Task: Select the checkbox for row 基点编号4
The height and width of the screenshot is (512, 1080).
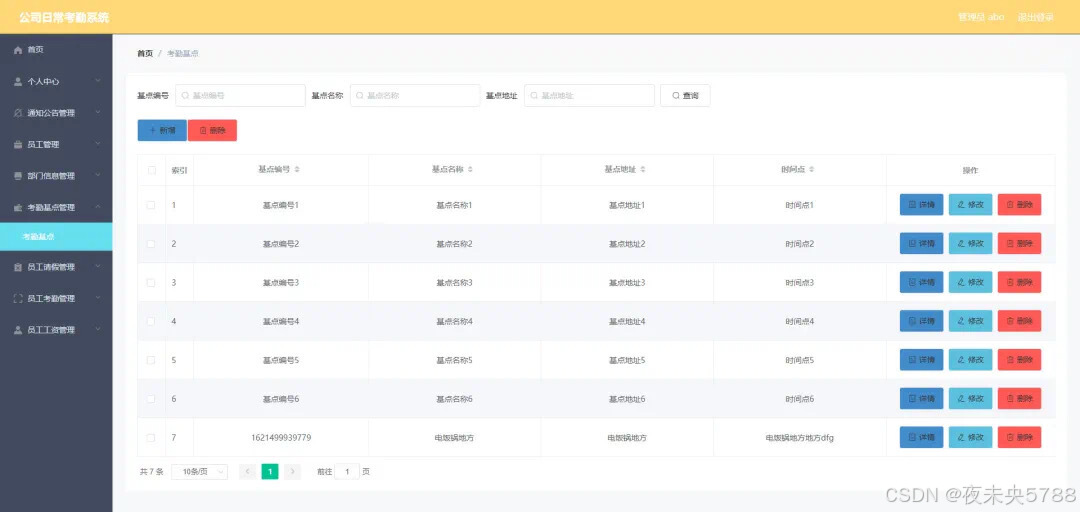Action: (152, 321)
